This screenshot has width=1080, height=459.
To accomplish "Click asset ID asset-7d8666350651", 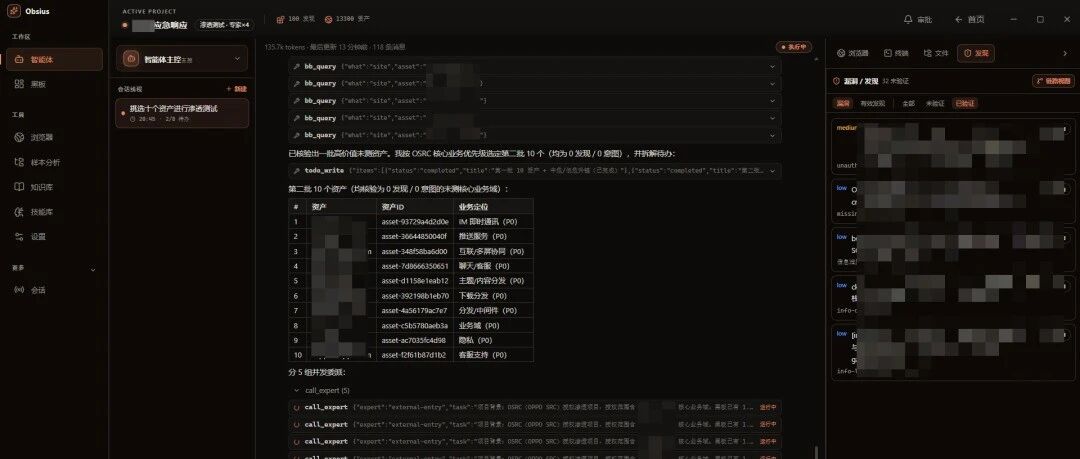I will (x=414, y=266).
